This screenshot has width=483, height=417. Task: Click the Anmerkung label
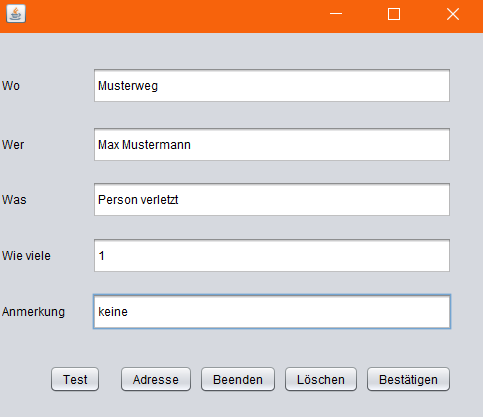[x=33, y=312]
